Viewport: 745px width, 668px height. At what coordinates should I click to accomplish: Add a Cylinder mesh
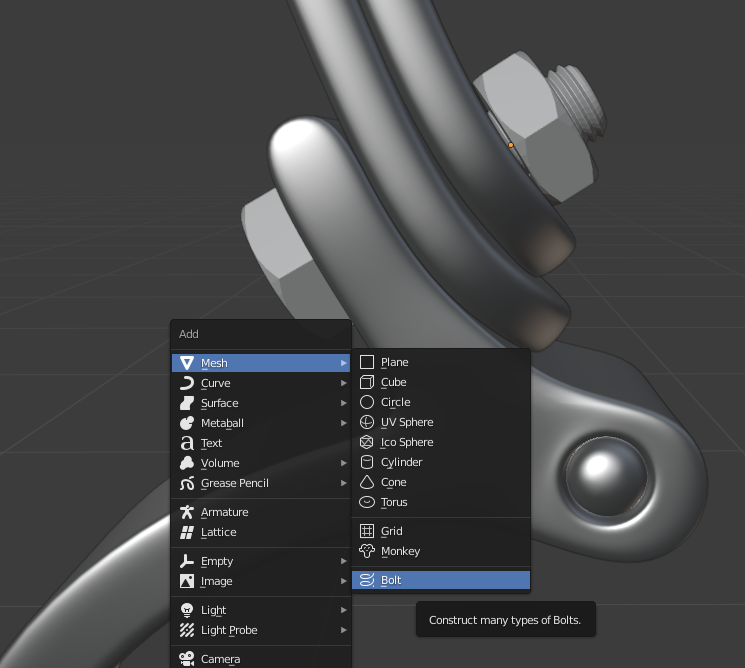441,462
